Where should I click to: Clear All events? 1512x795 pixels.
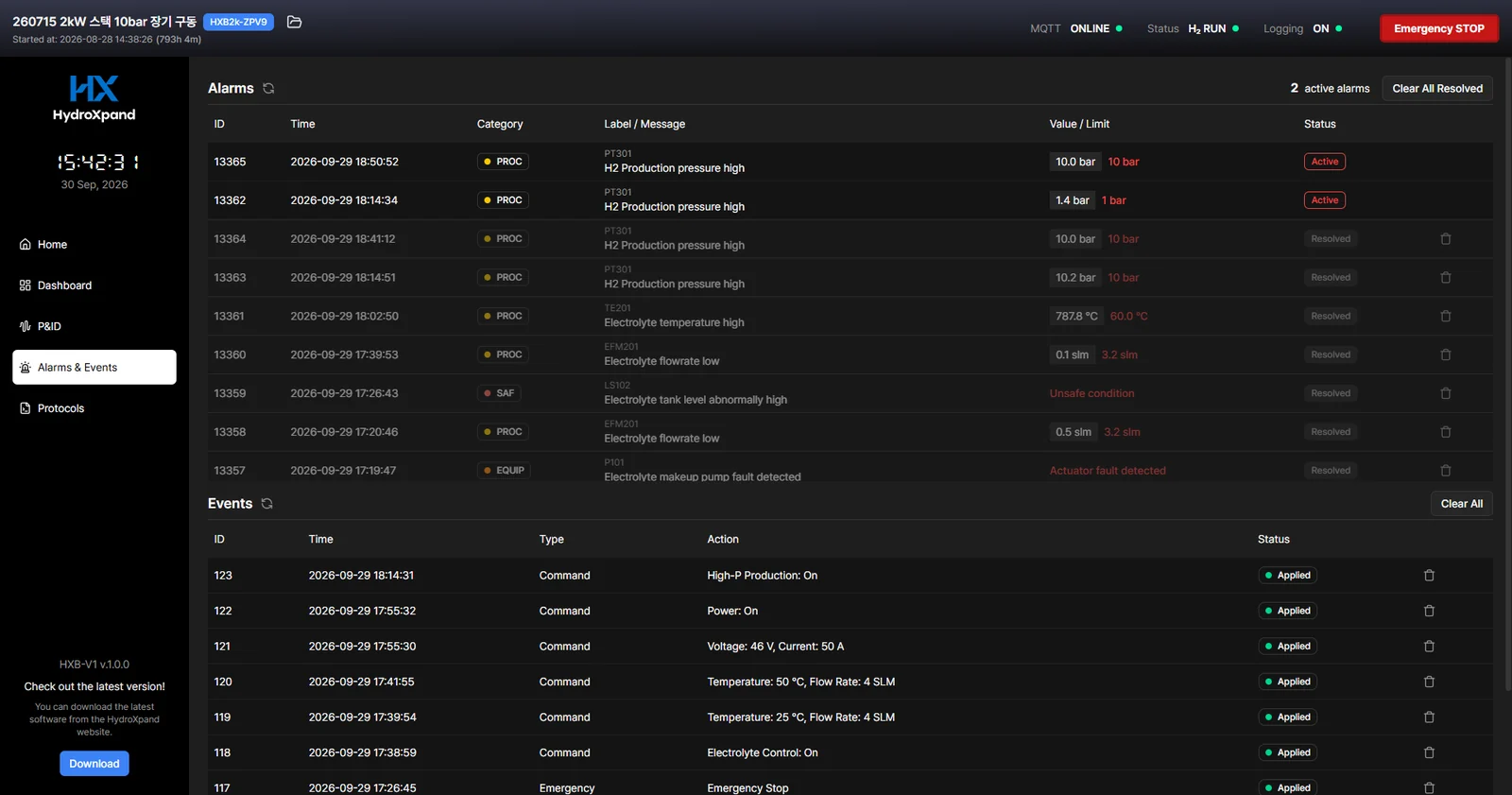pos(1461,504)
